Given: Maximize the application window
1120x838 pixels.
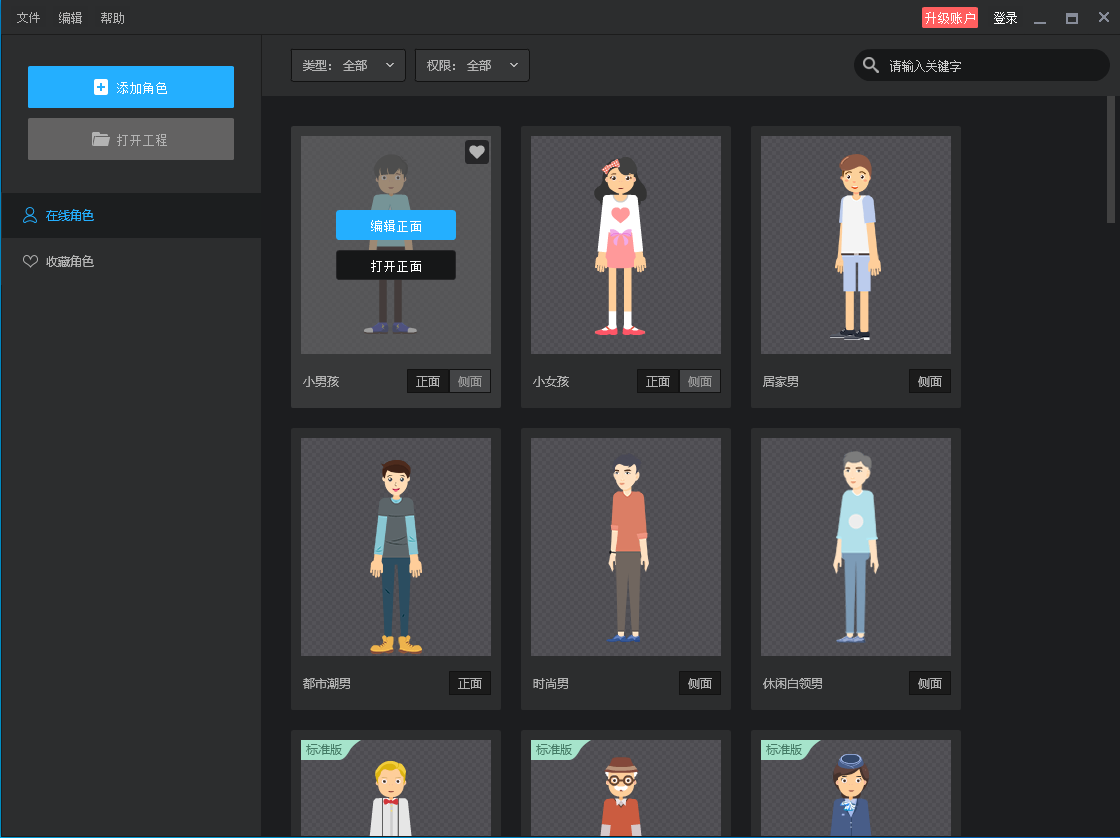Looking at the screenshot, I should (1071, 18).
